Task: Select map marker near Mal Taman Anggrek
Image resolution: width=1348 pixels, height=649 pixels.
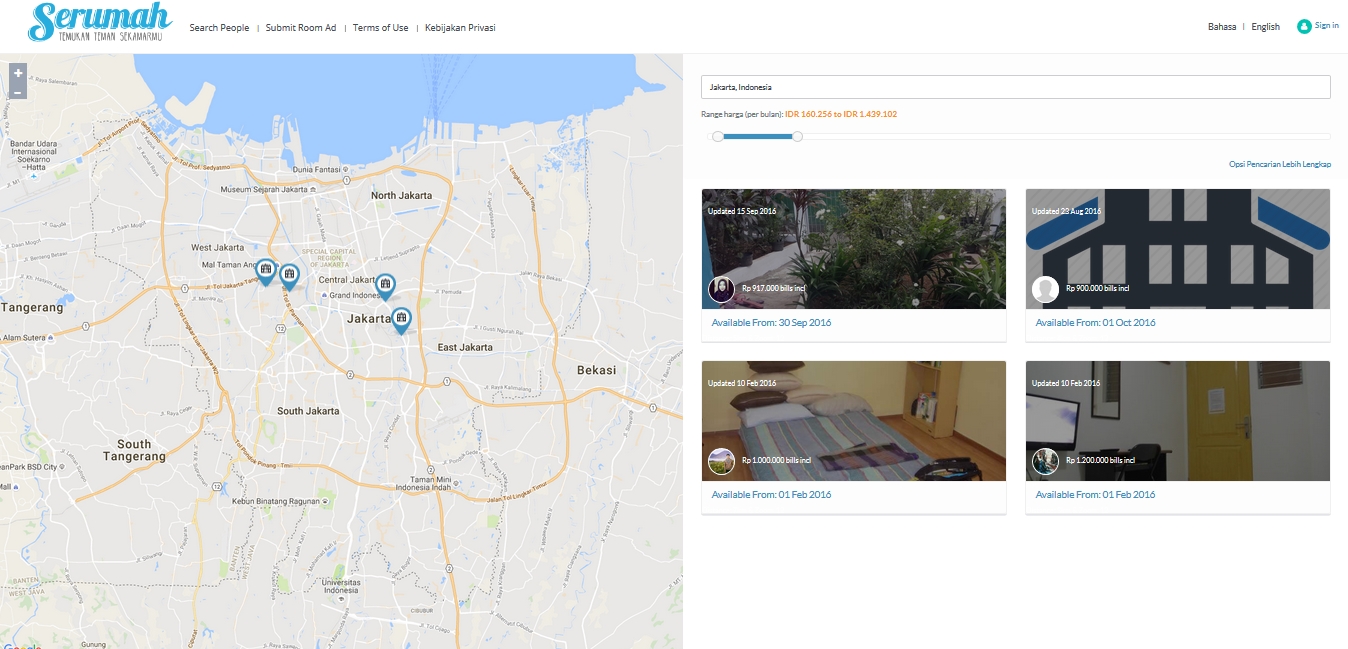Action: click(265, 272)
